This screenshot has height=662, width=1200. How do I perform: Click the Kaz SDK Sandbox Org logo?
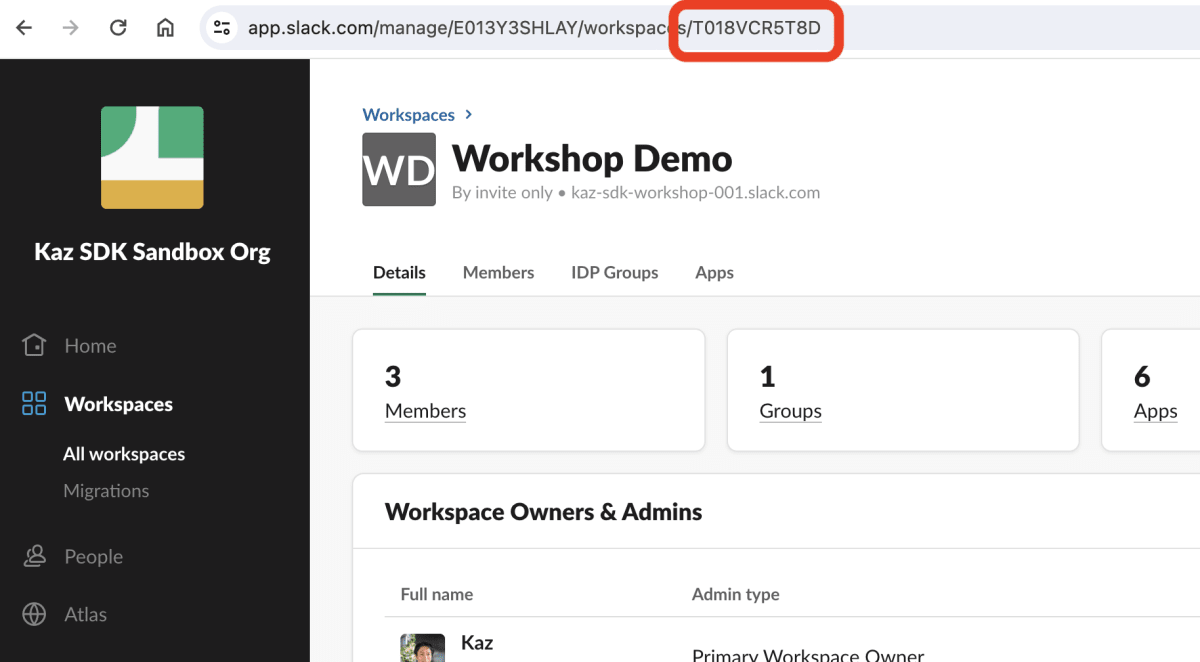click(x=152, y=157)
